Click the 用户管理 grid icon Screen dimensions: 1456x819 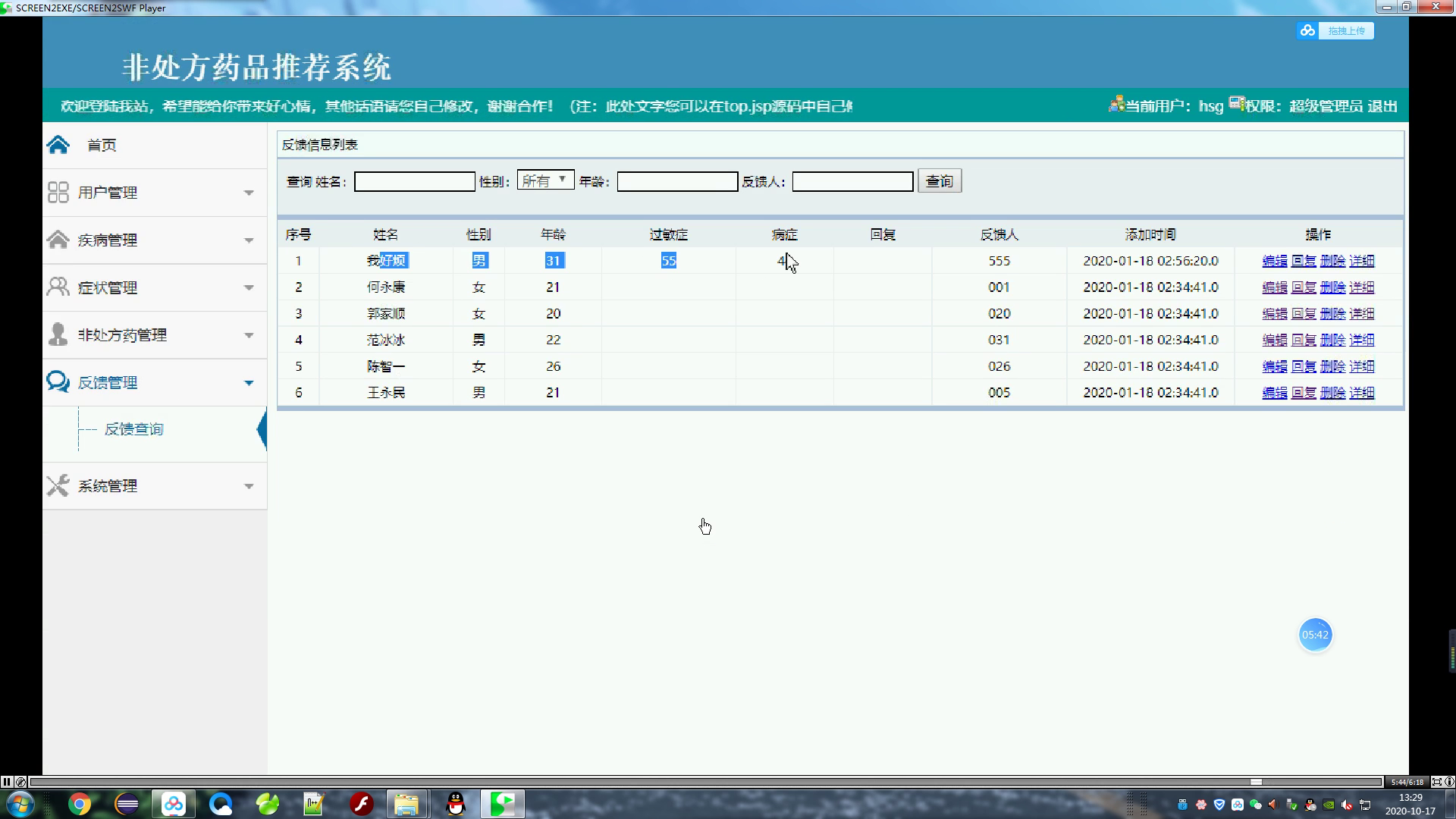(x=58, y=193)
